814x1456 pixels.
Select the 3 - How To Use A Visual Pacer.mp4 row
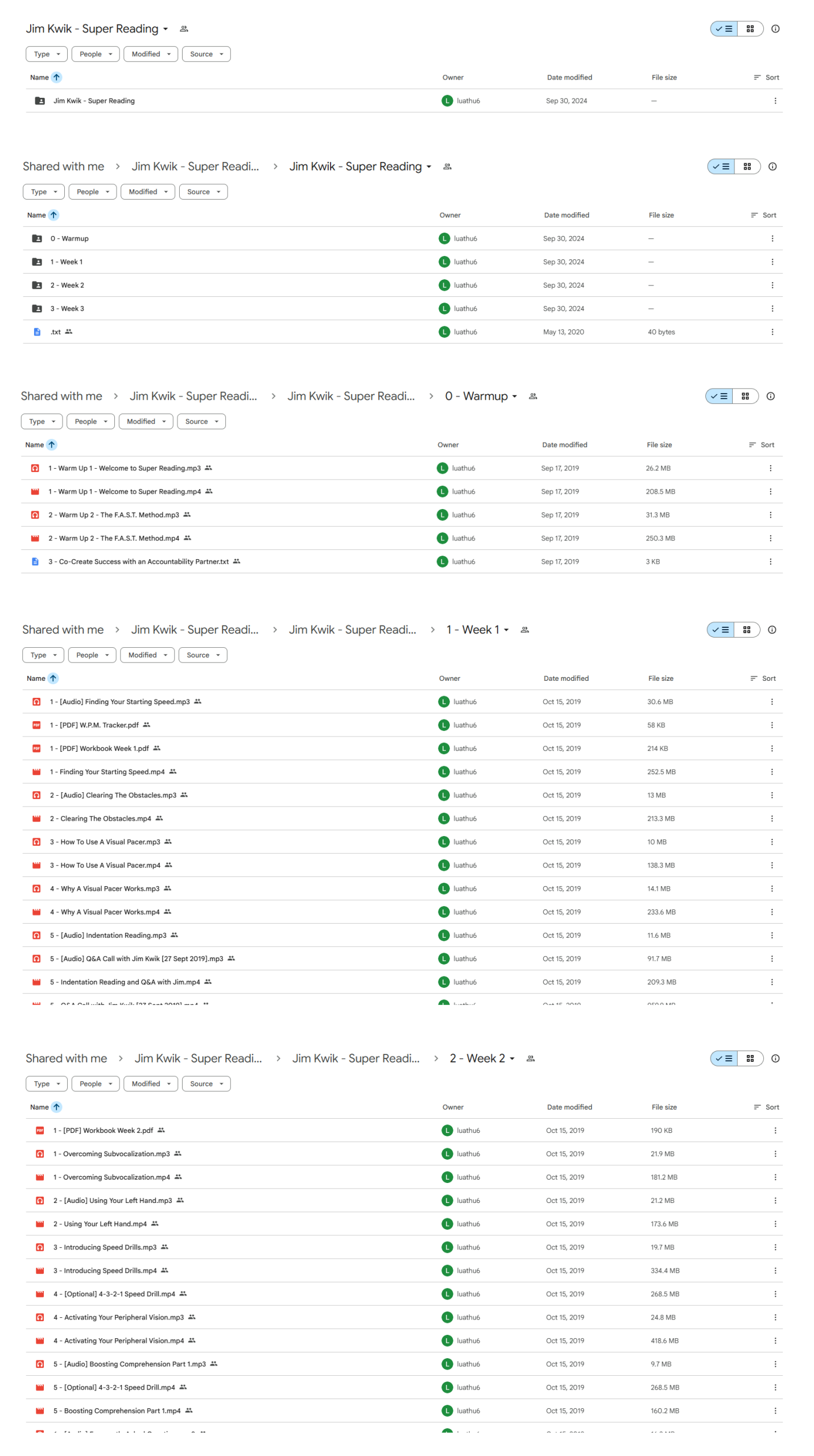click(402, 864)
